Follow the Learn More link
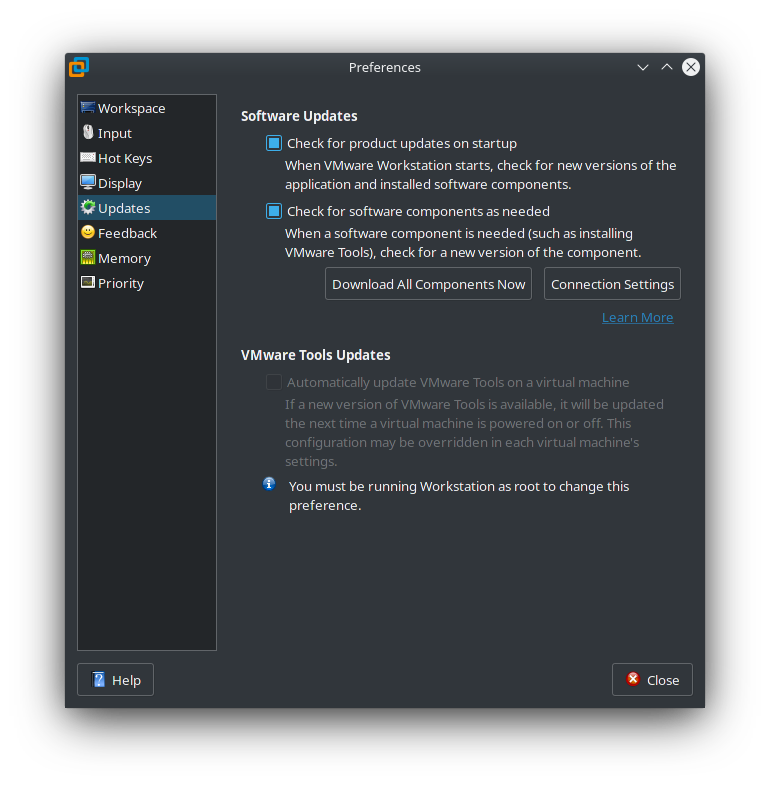Screen dimensions: 770x785 coord(637,317)
